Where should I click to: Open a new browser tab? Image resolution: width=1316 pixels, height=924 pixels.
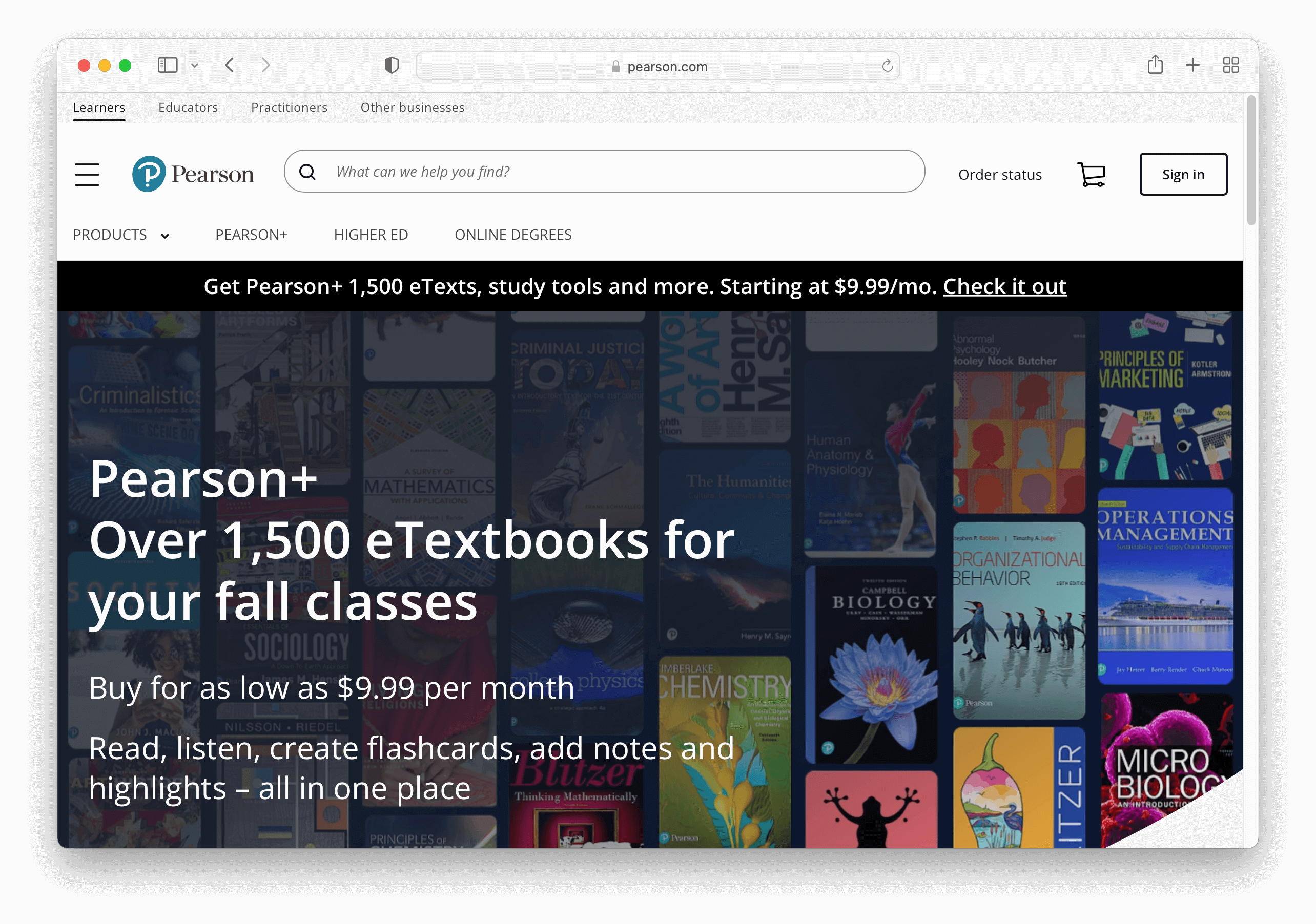click(1192, 65)
